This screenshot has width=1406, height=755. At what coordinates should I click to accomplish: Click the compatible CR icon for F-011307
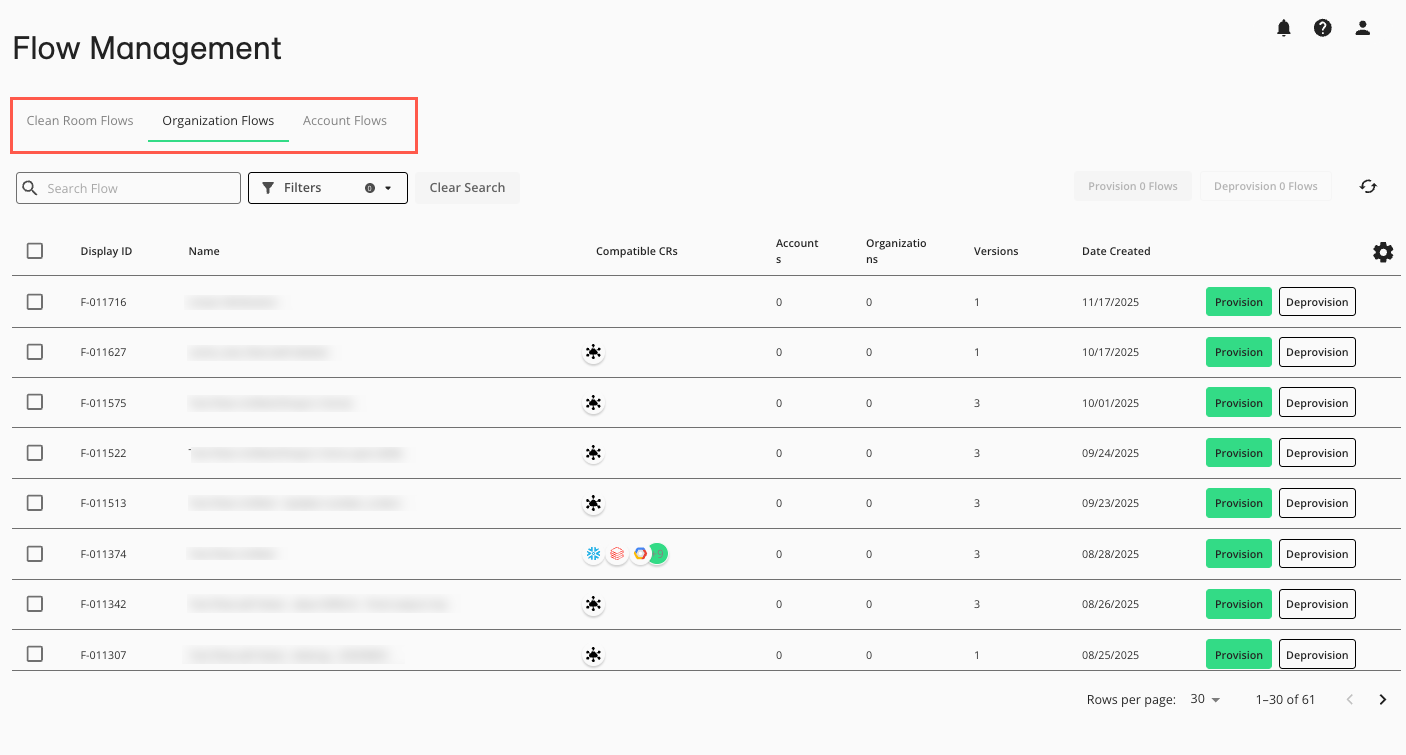click(x=594, y=655)
